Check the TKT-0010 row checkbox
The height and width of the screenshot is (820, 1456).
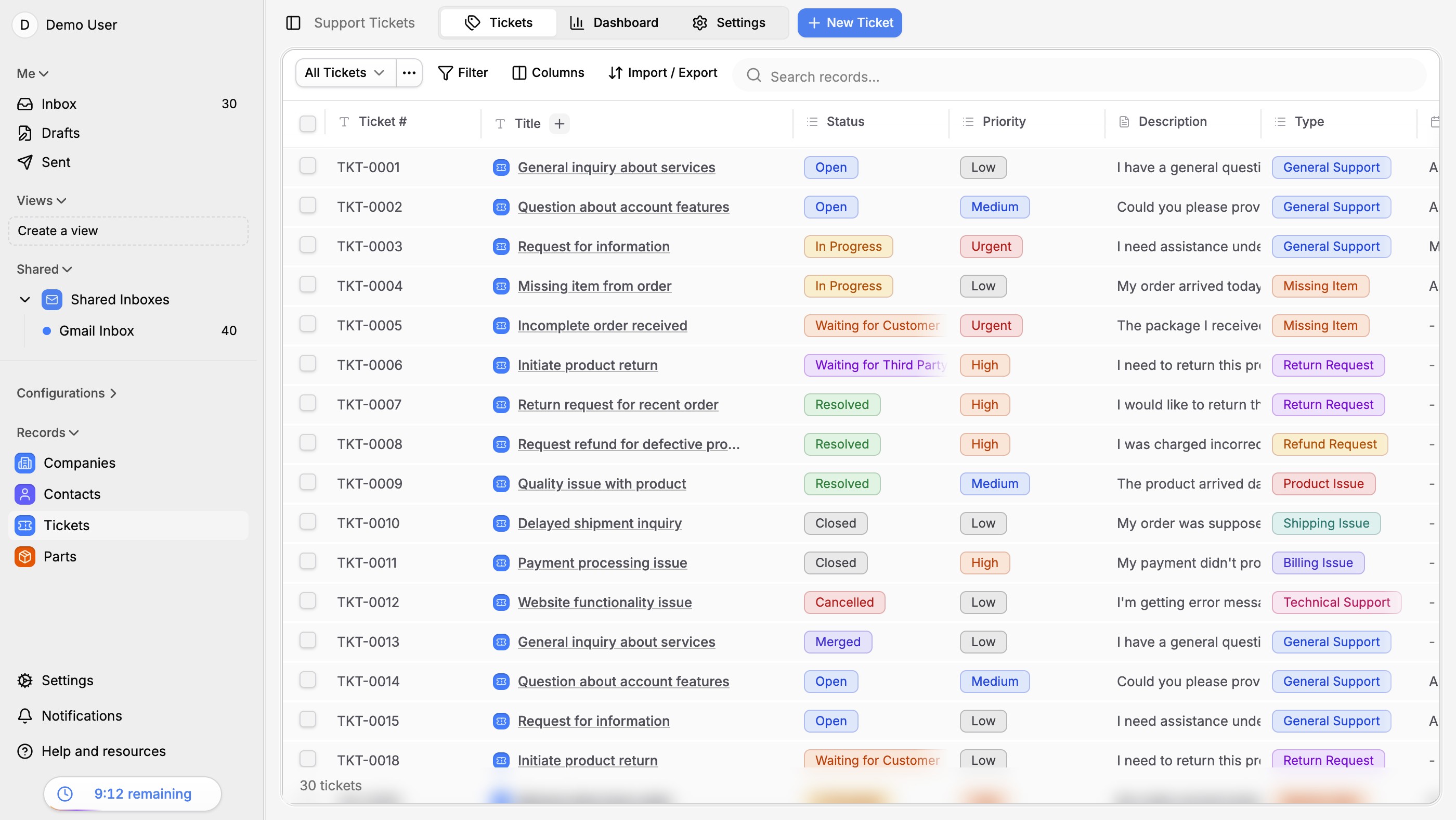click(307, 521)
